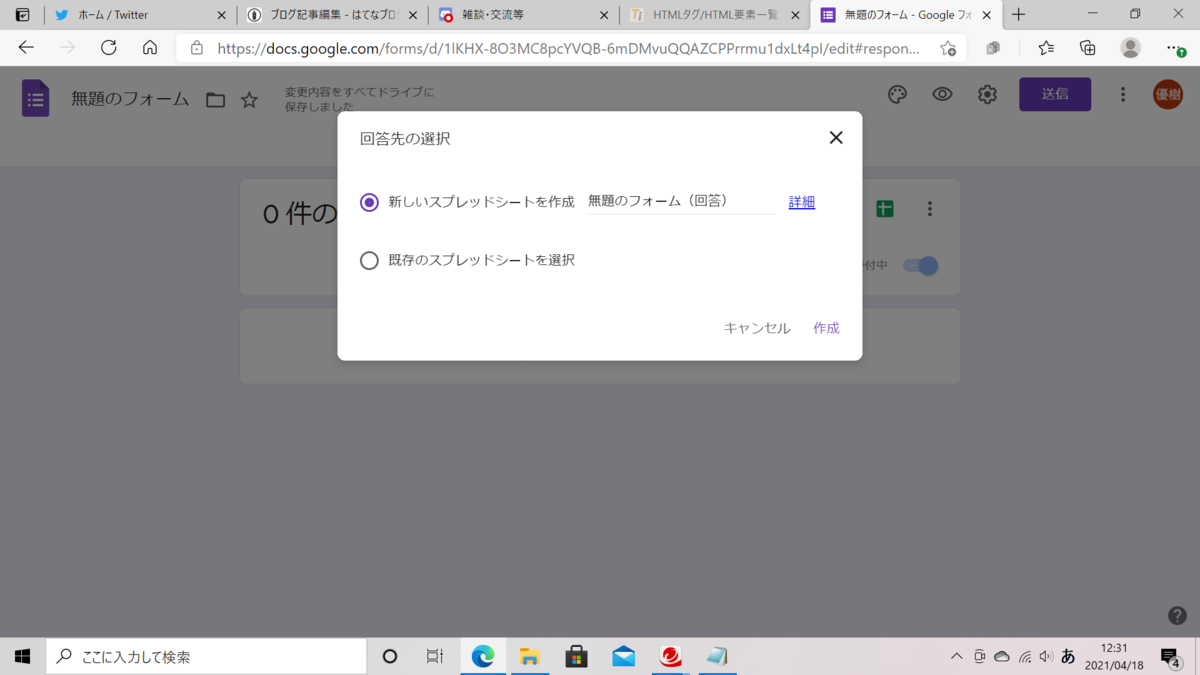Click the 作成 button to create spreadsheet
Image resolution: width=1200 pixels, height=675 pixels.
tap(826, 328)
